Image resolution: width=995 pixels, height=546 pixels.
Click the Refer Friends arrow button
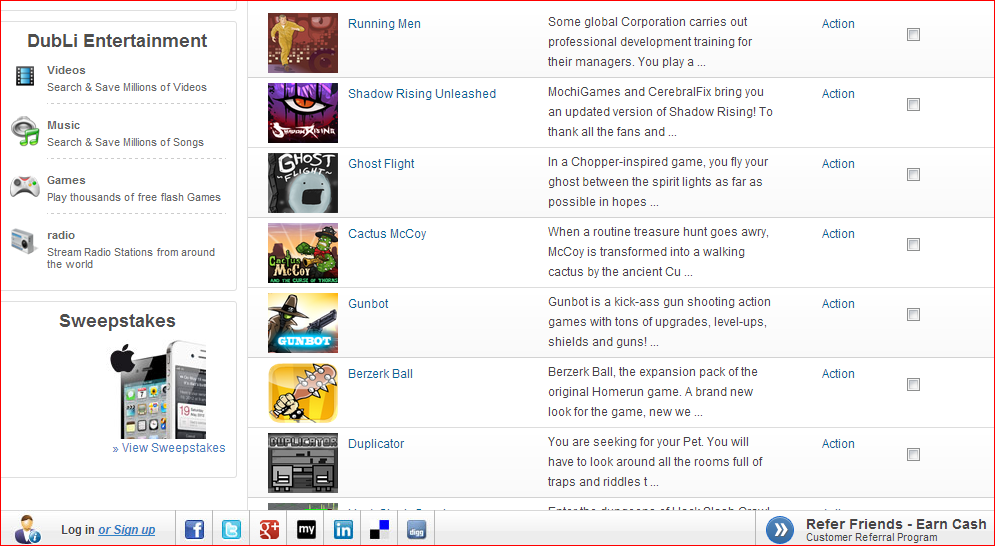780,530
